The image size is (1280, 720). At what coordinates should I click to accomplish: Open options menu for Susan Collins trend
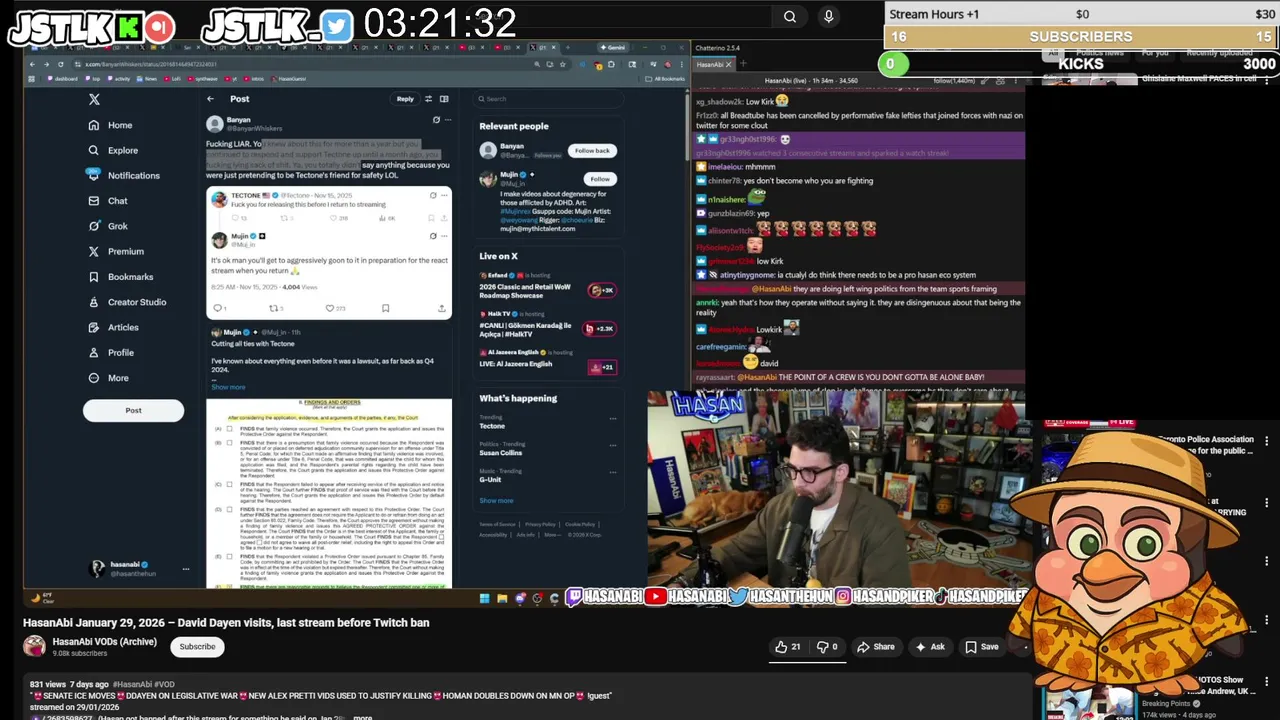[x=613, y=446]
